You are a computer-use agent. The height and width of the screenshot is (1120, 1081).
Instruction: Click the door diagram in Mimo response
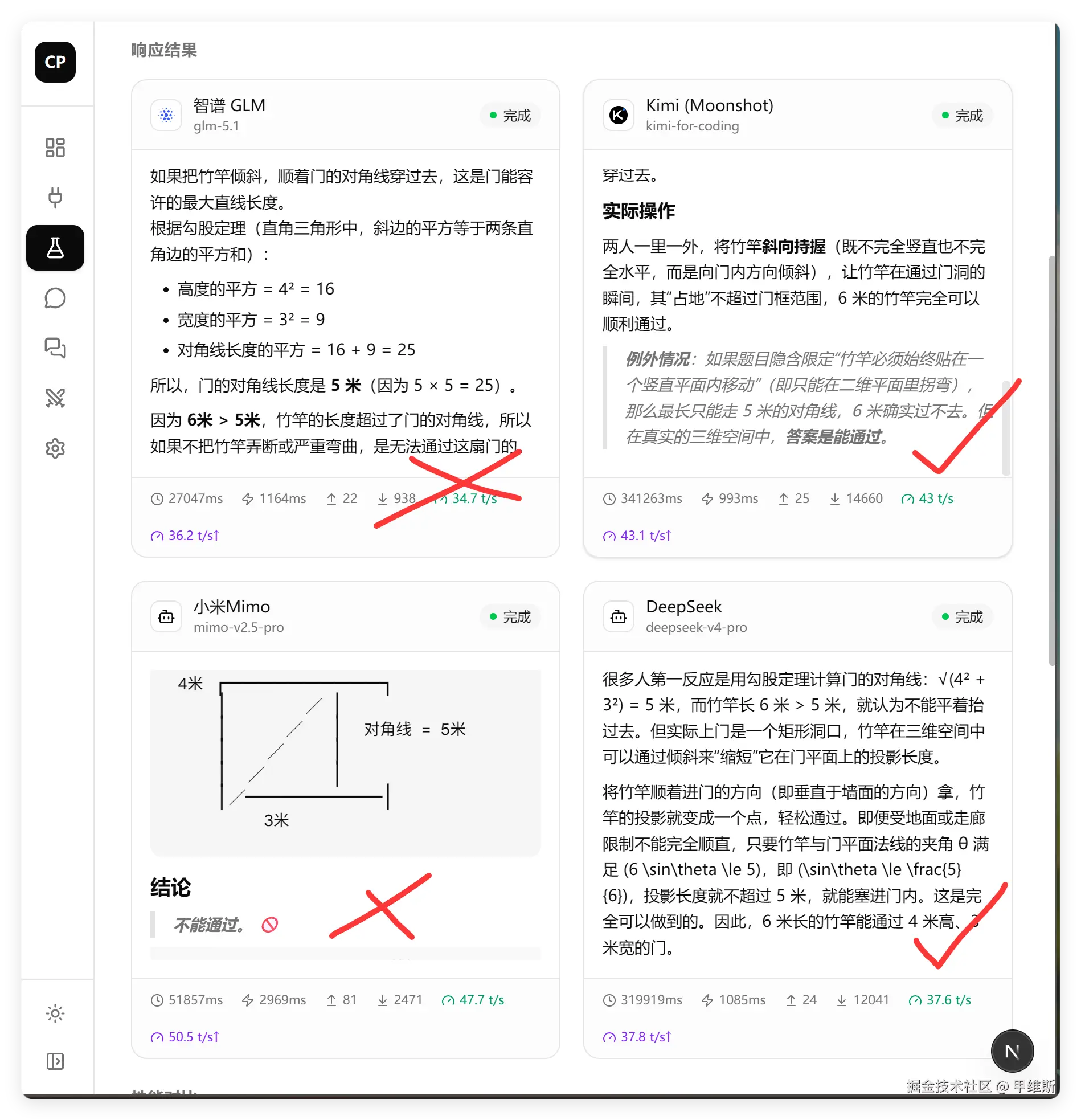point(345,763)
